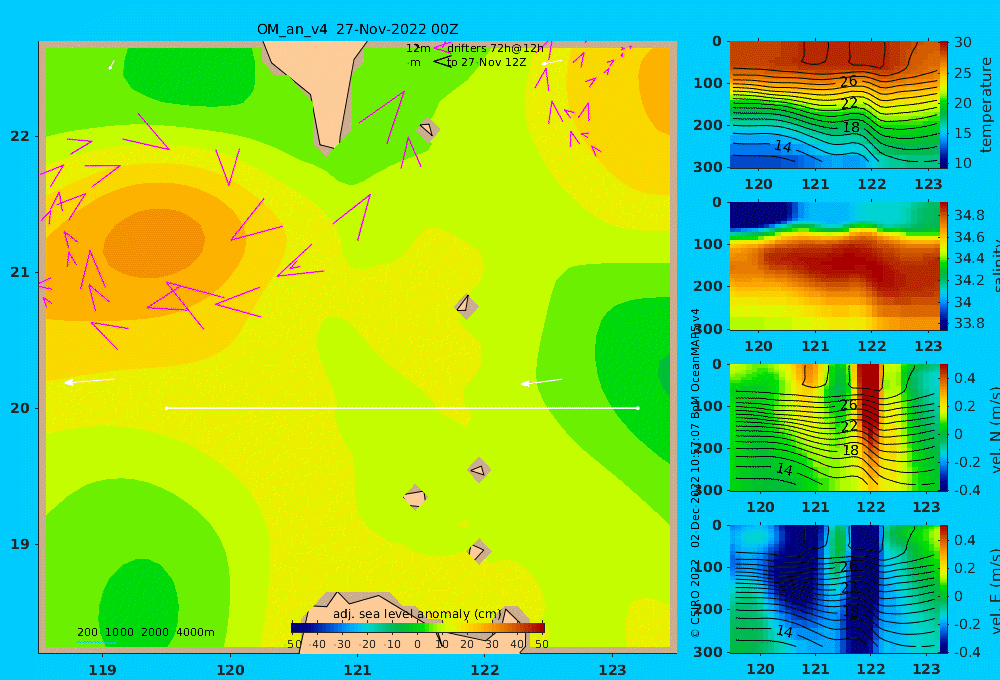Click the sea level anomaly colorbar on the map
1000x680 pixels.
(418, 628)
